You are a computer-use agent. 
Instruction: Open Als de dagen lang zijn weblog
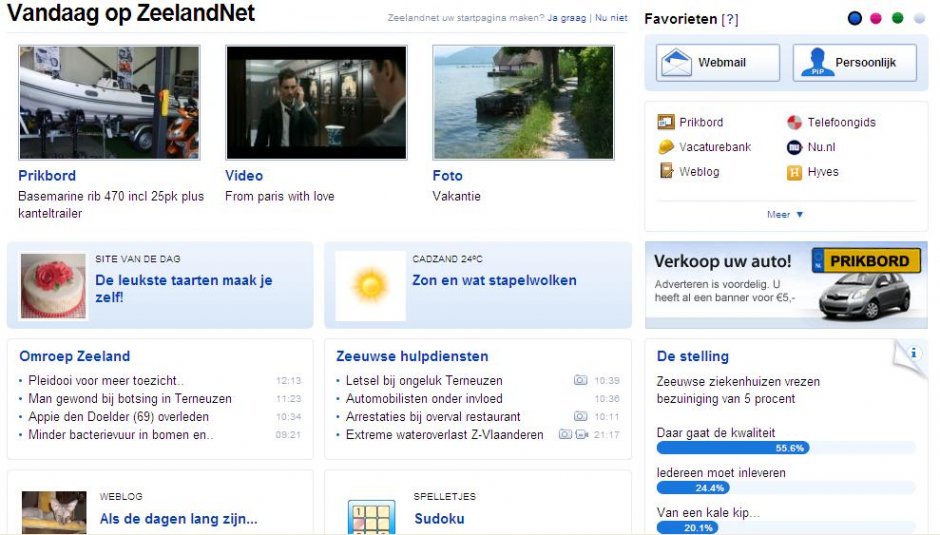point(179,519)
